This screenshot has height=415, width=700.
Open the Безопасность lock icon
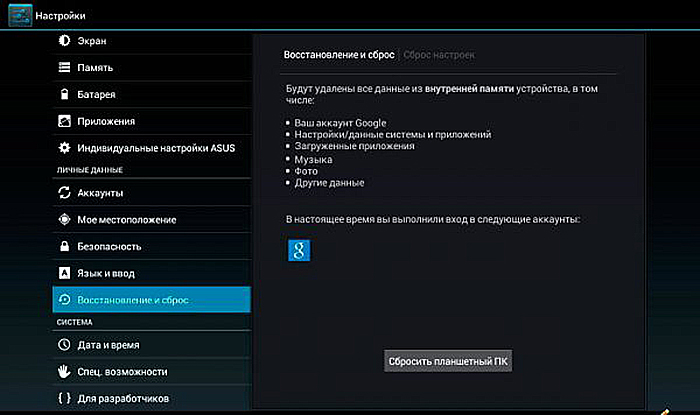tap(64, 246)
